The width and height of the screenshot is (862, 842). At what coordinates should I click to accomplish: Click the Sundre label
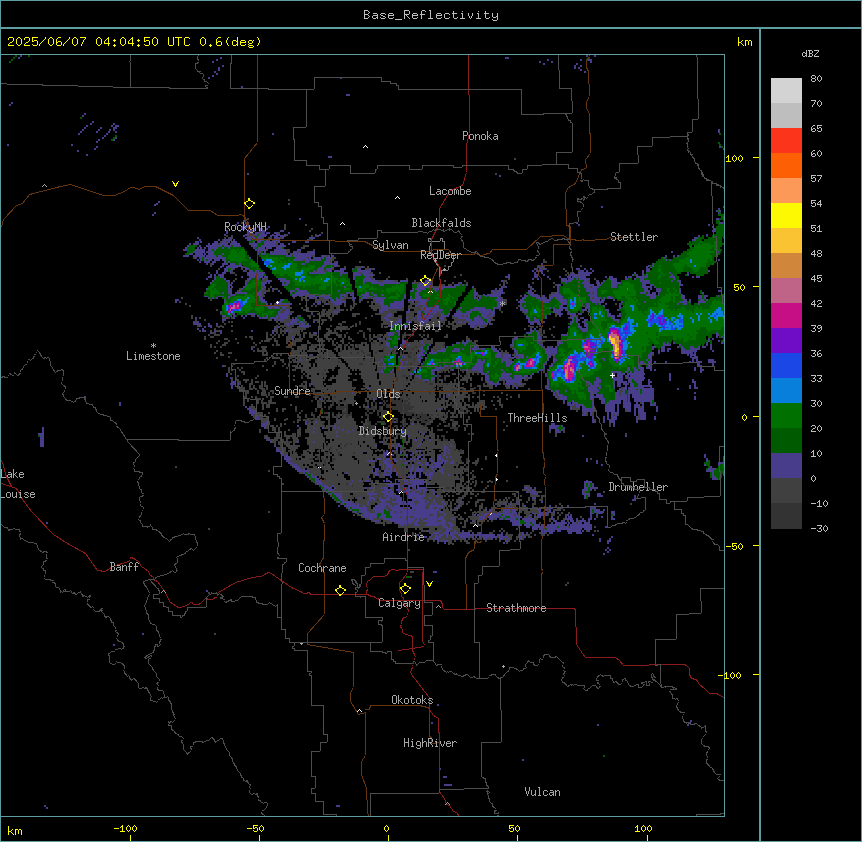click(292, 391)
